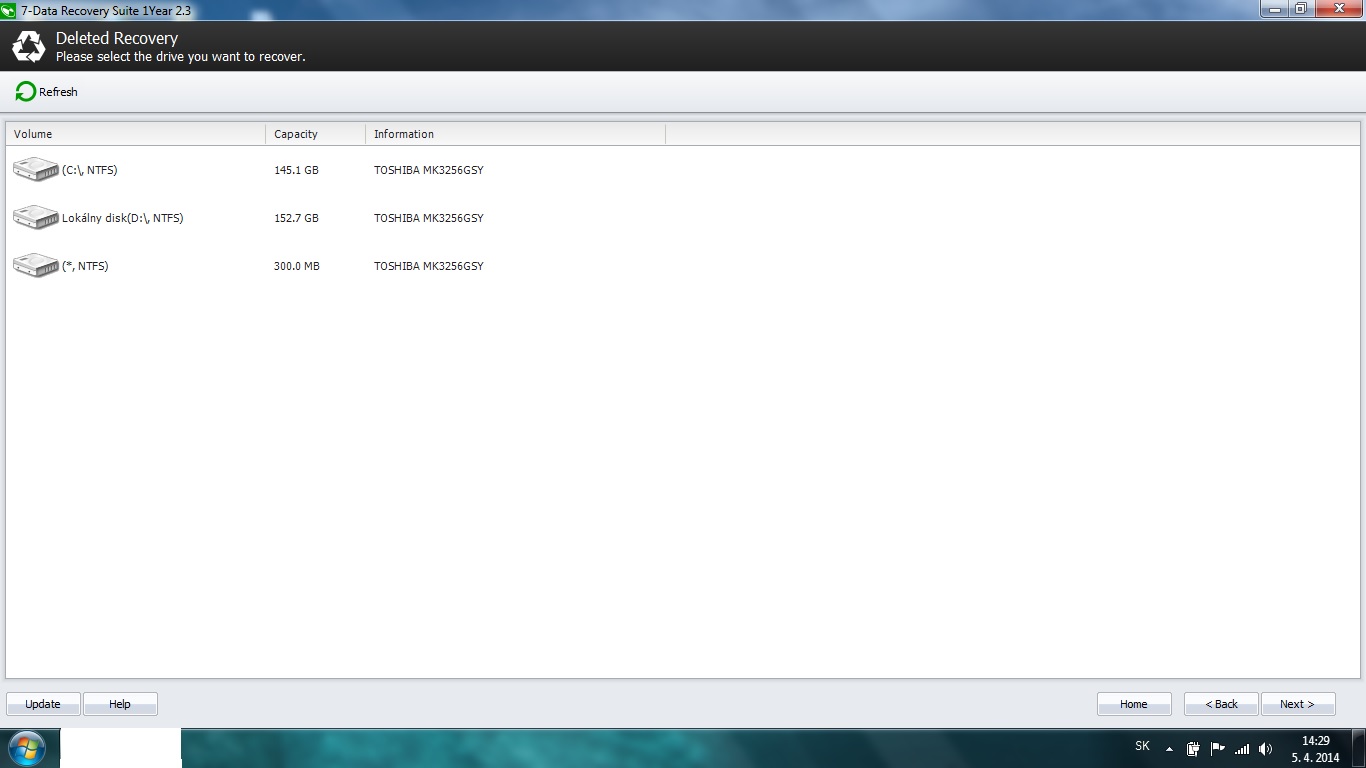Click the drive icon for Lokálny disk D:

coord(36,218)
